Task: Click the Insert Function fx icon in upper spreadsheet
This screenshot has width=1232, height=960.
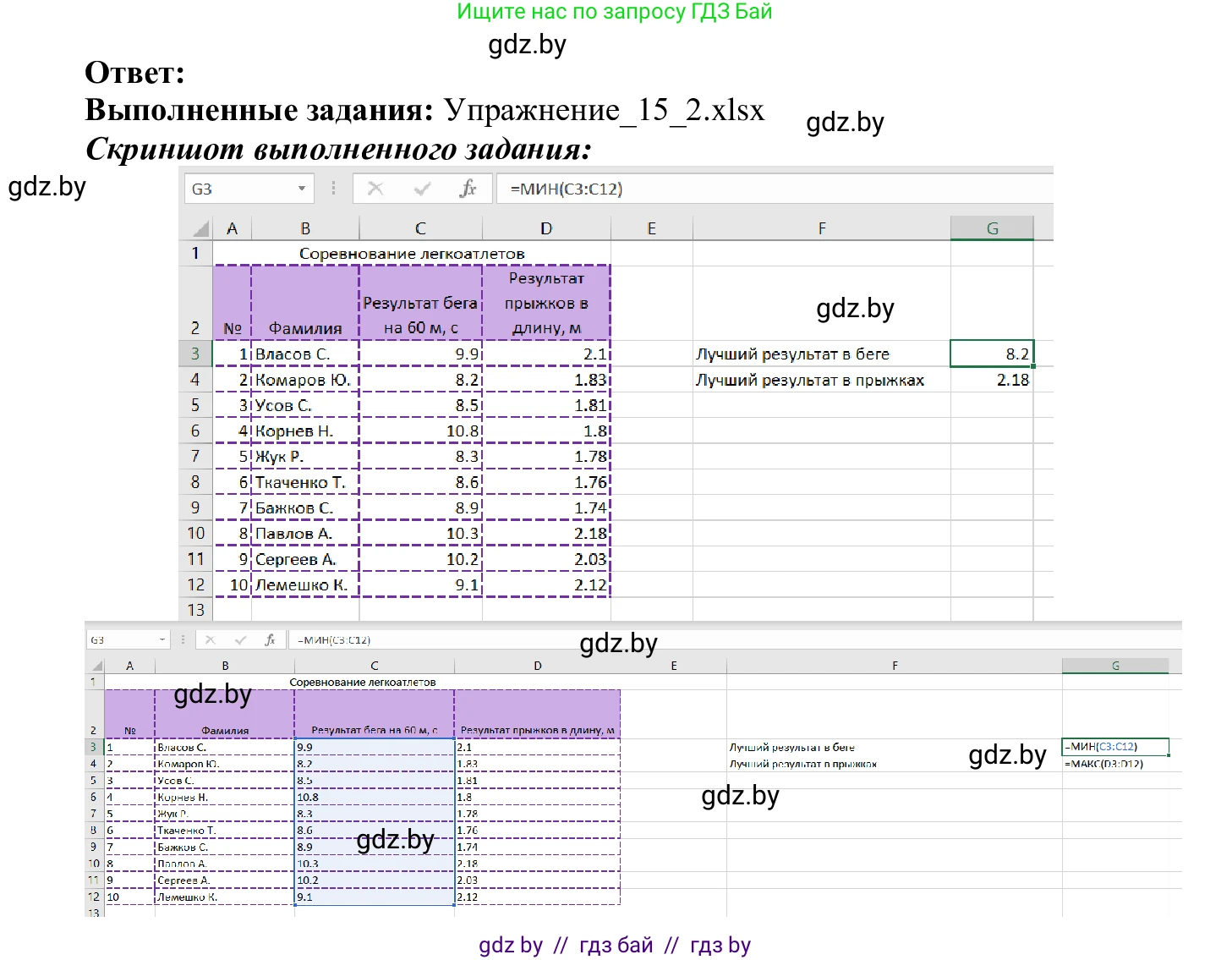Action: pyautogui.click(x=468, y=189)
